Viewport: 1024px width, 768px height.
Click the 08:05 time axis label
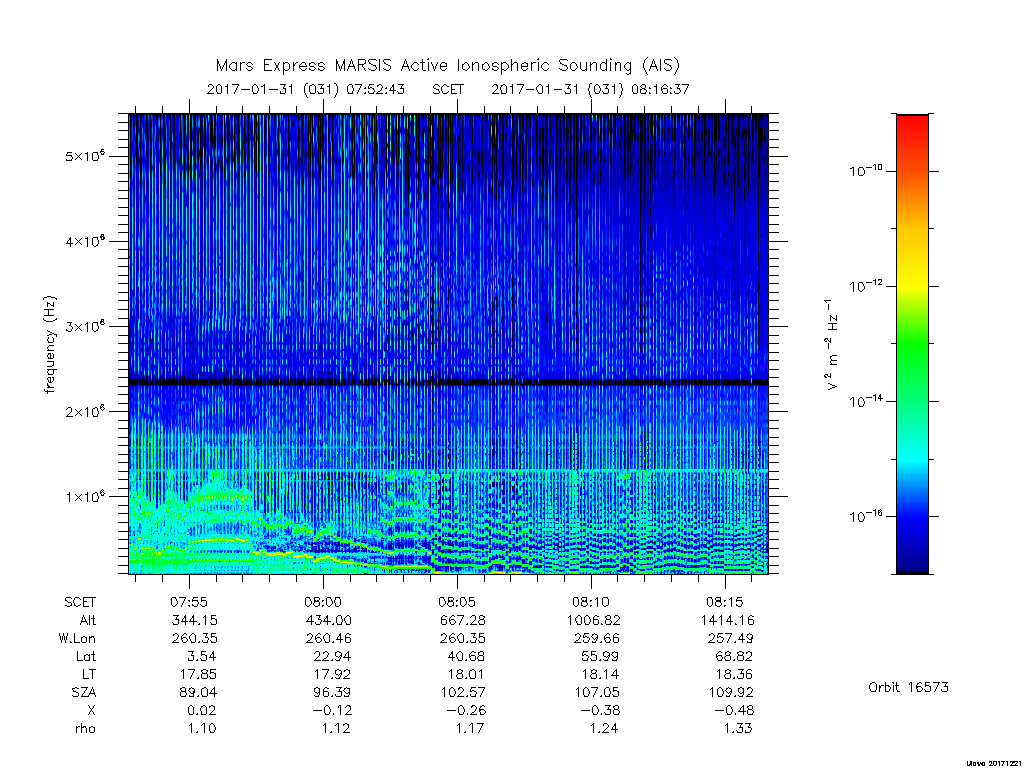(456, 602)
